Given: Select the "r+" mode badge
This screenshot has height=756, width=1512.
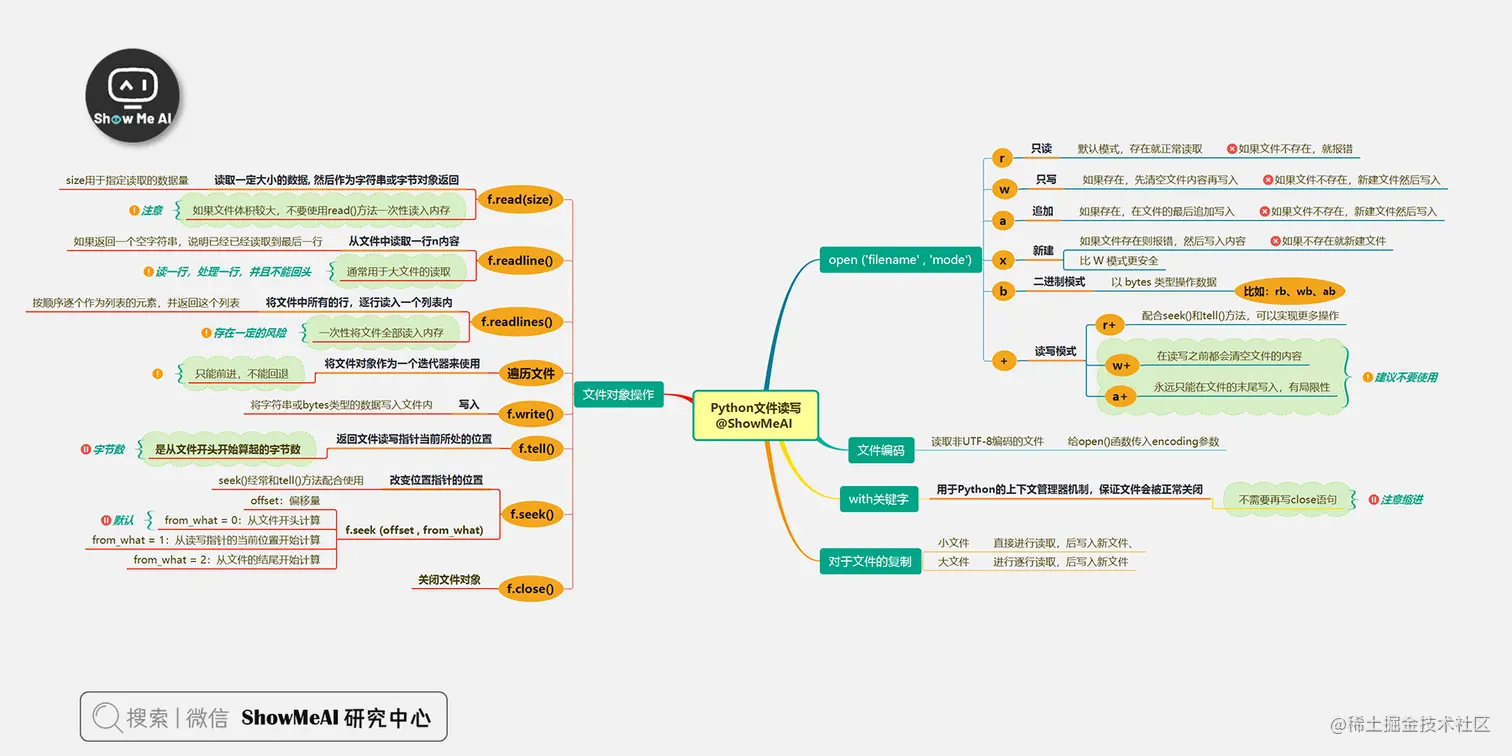Looking at the screenshot, I should 1110,324.
